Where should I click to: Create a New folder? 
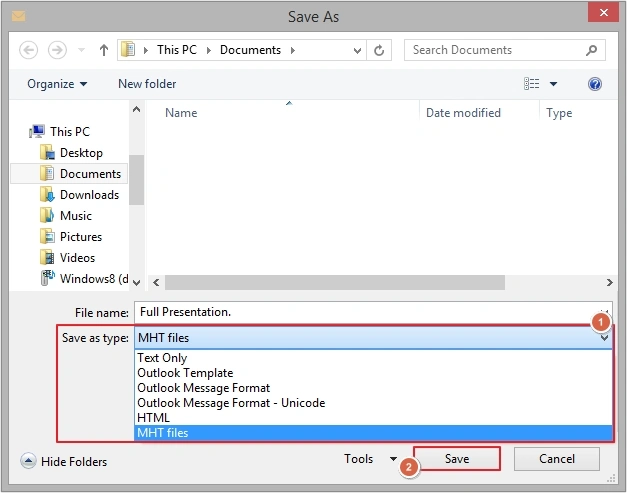pyautogui.click(x=147, y=84)
